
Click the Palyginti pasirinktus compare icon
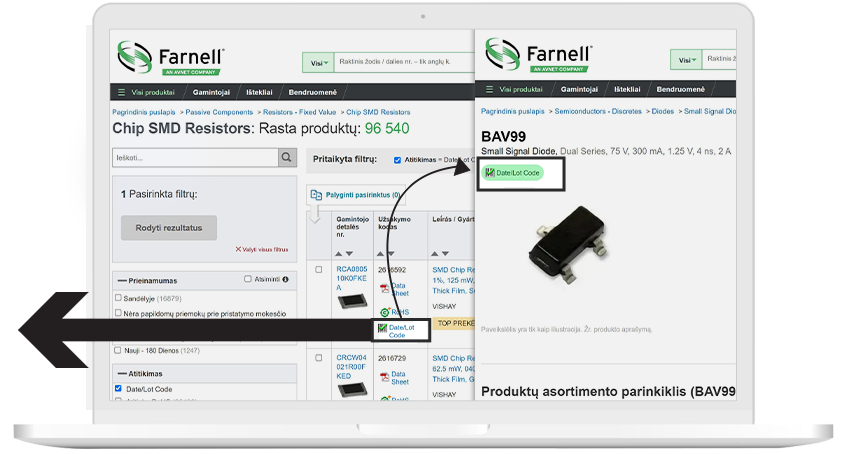317,195
